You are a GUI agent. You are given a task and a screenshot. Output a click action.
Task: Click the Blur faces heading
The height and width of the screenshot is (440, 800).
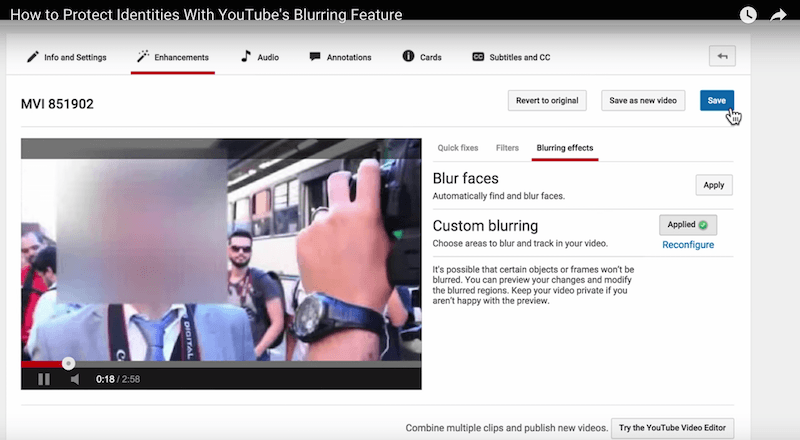465,178
